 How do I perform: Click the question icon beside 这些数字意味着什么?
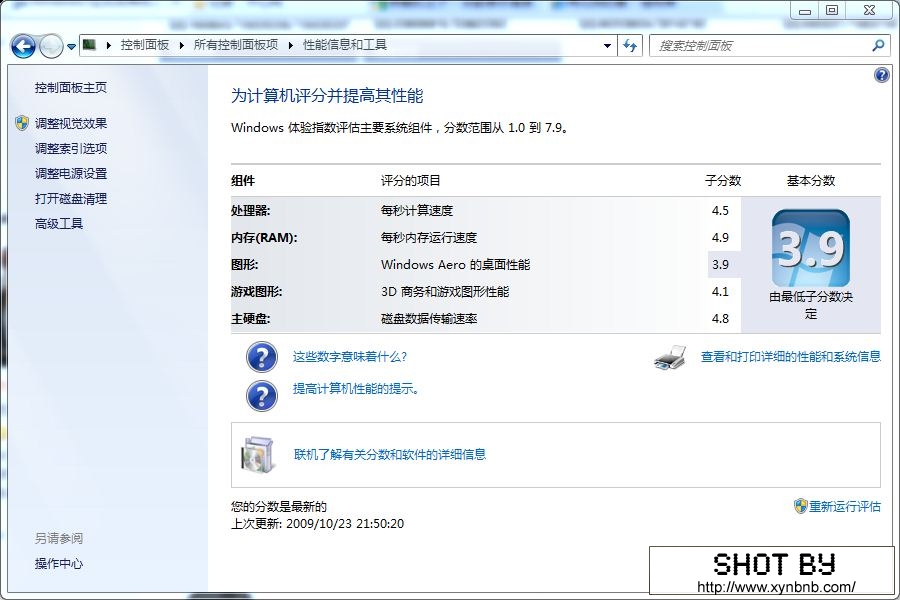[261, 357]
